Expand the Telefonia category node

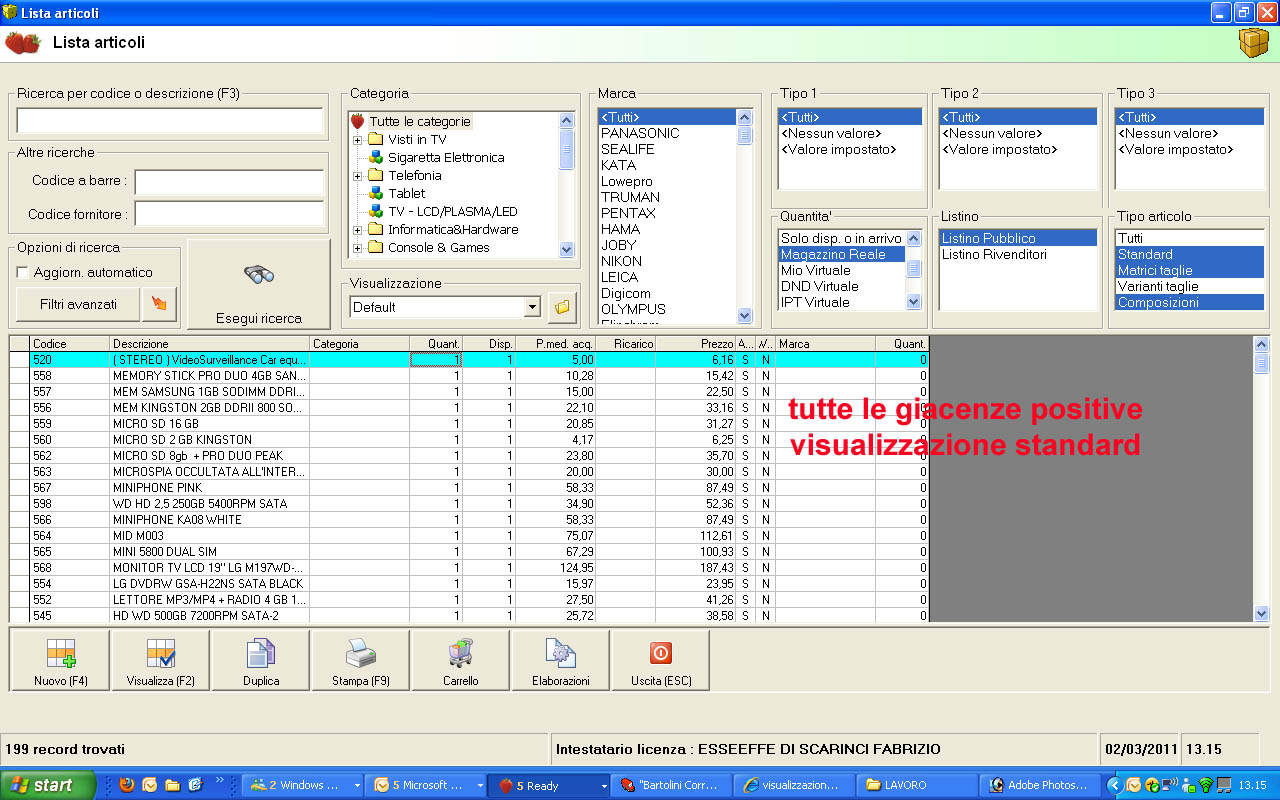[357, 175]
